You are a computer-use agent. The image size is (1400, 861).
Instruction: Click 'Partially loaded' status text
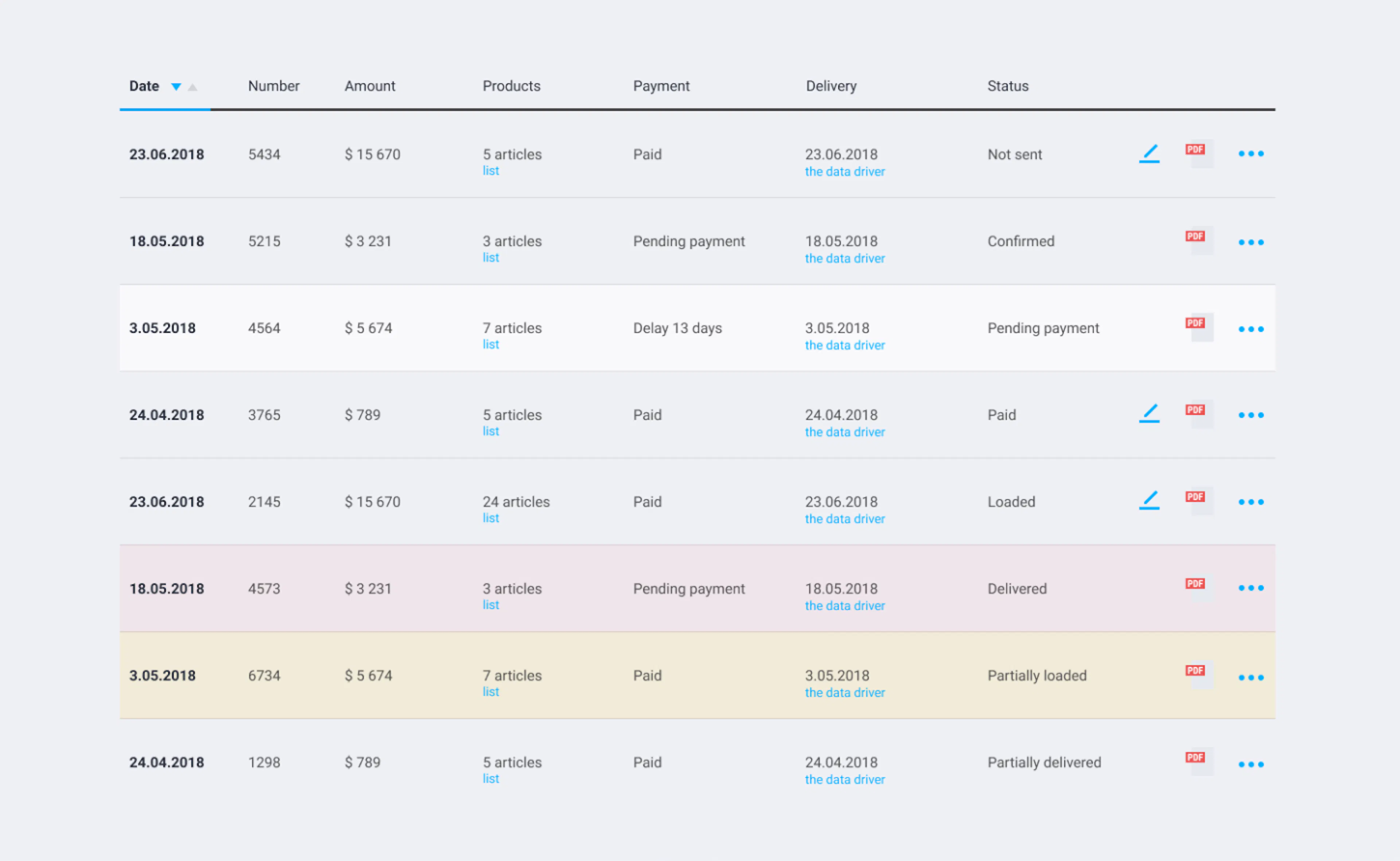coord(1037,676)
